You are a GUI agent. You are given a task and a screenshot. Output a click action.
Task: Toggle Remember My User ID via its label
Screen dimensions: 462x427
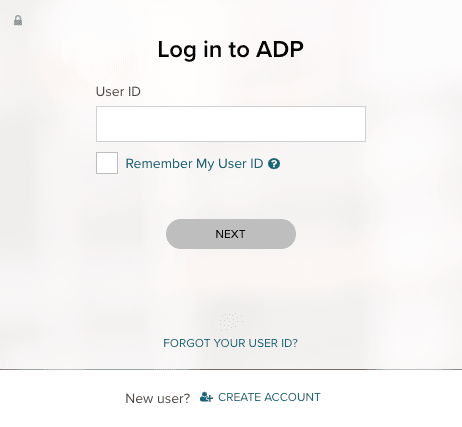pyautogui.click(x=194, y=164)
